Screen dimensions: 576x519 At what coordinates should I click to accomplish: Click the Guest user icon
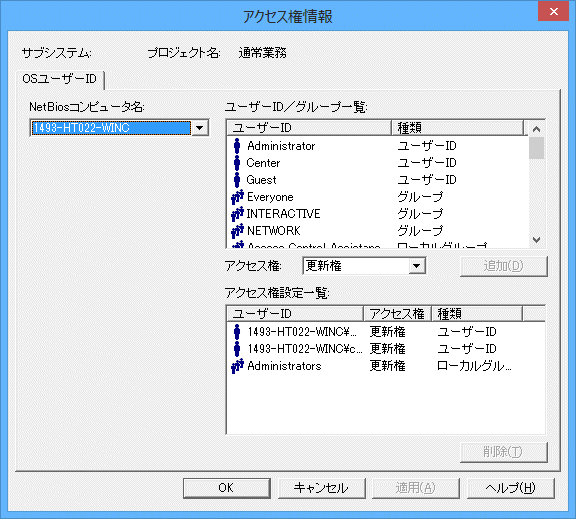237,180
